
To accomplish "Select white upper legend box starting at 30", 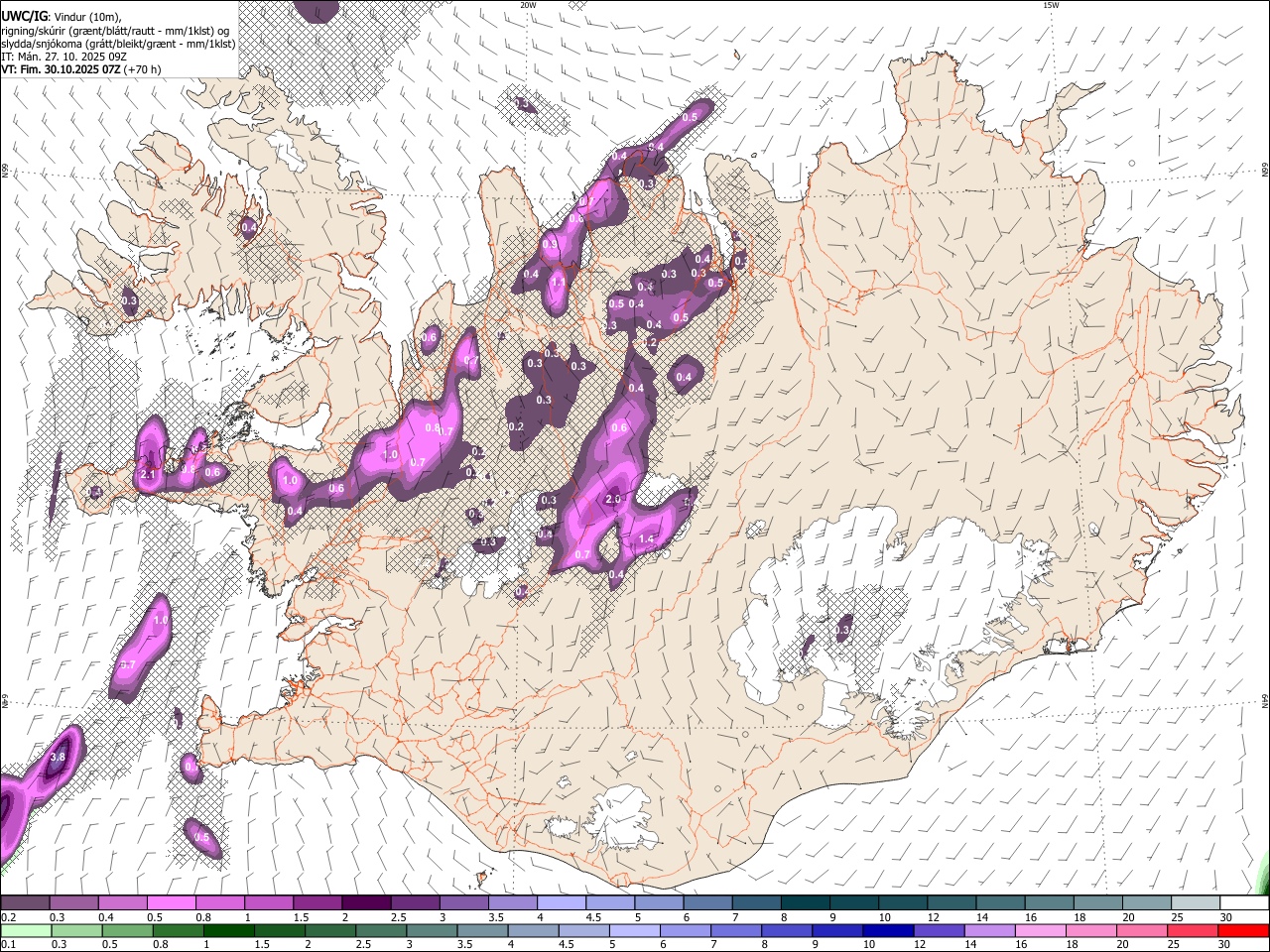I will click(1243, 902).
